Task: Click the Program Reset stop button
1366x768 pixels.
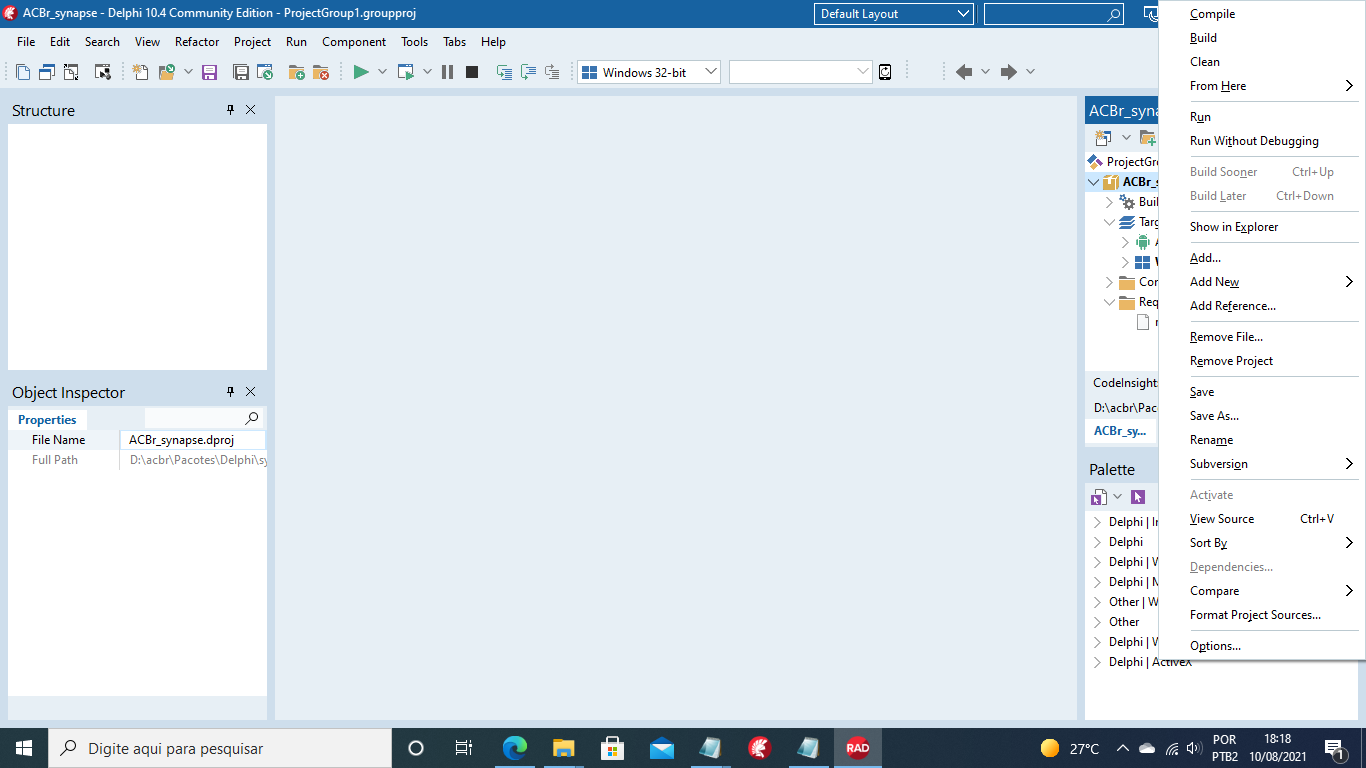Action: click(472, 72)
